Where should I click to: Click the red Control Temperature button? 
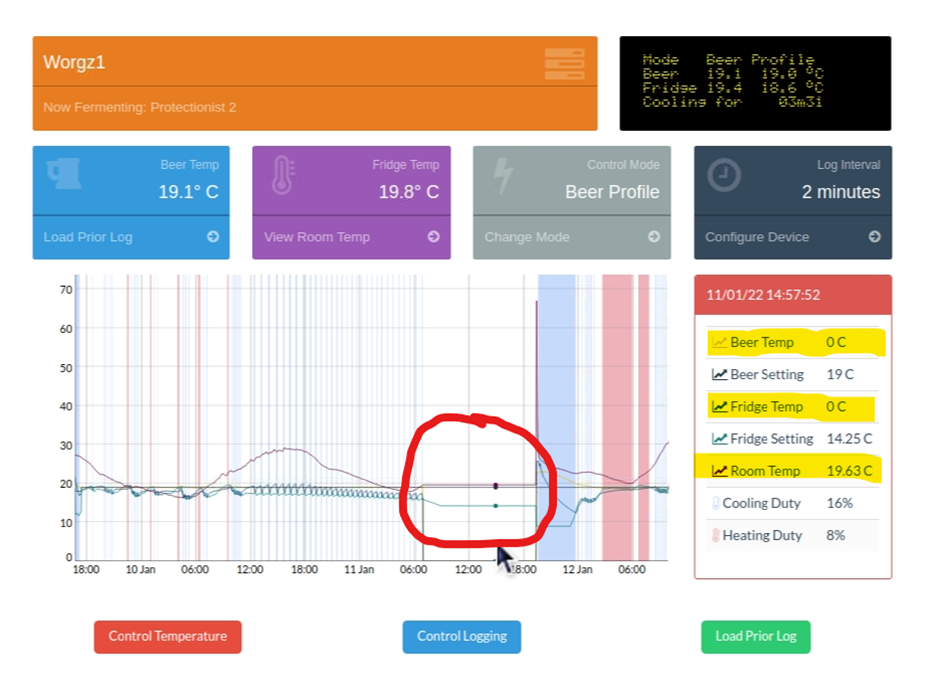(168, 637)
